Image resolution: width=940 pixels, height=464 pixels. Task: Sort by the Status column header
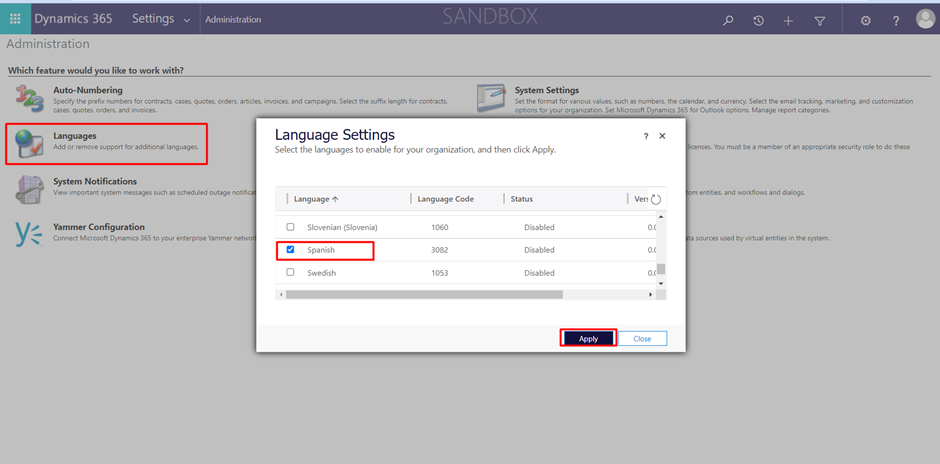click(522, 199)
